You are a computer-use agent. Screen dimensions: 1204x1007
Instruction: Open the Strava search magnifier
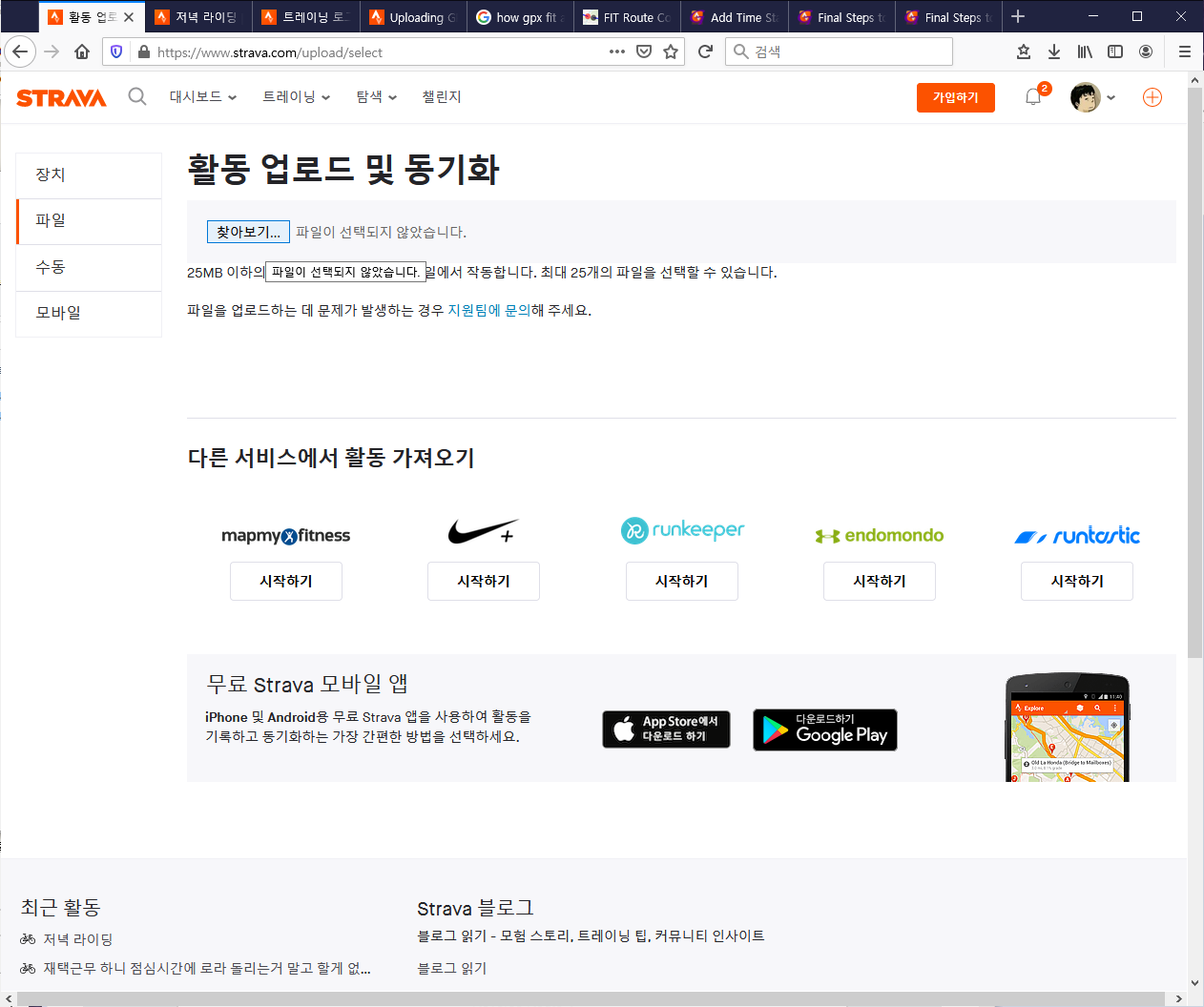pyautogui.click(x=137, y=96)
